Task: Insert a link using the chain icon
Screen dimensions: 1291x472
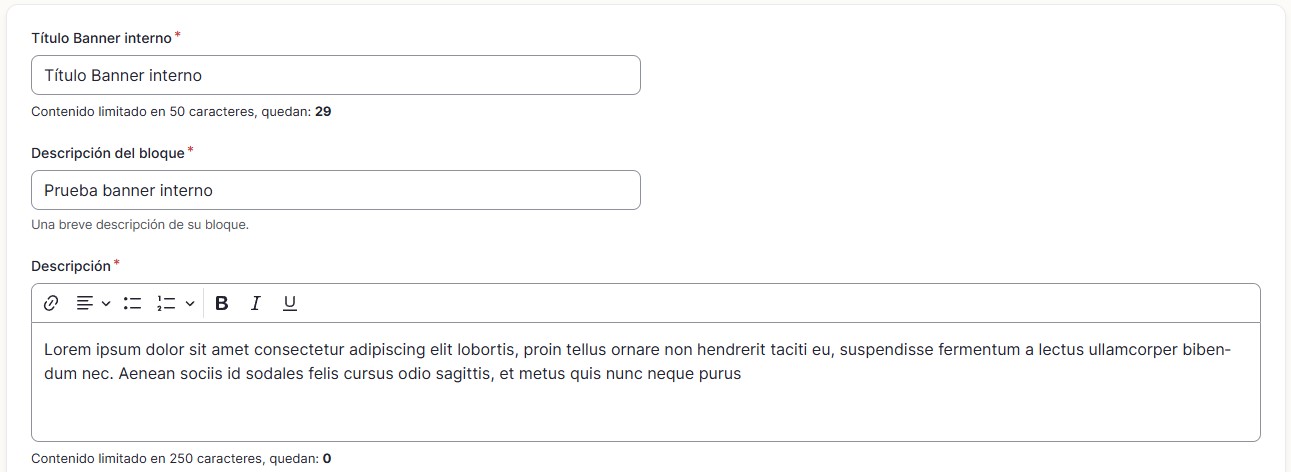Action: (x=52, y=303)
